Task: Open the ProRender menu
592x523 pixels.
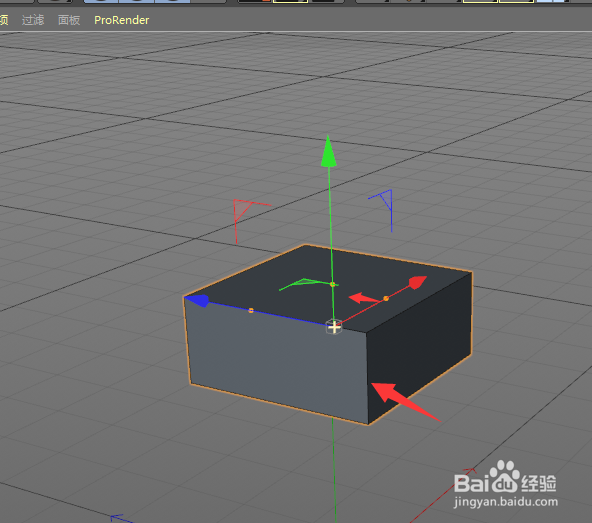Action: [x=122, y=20]
